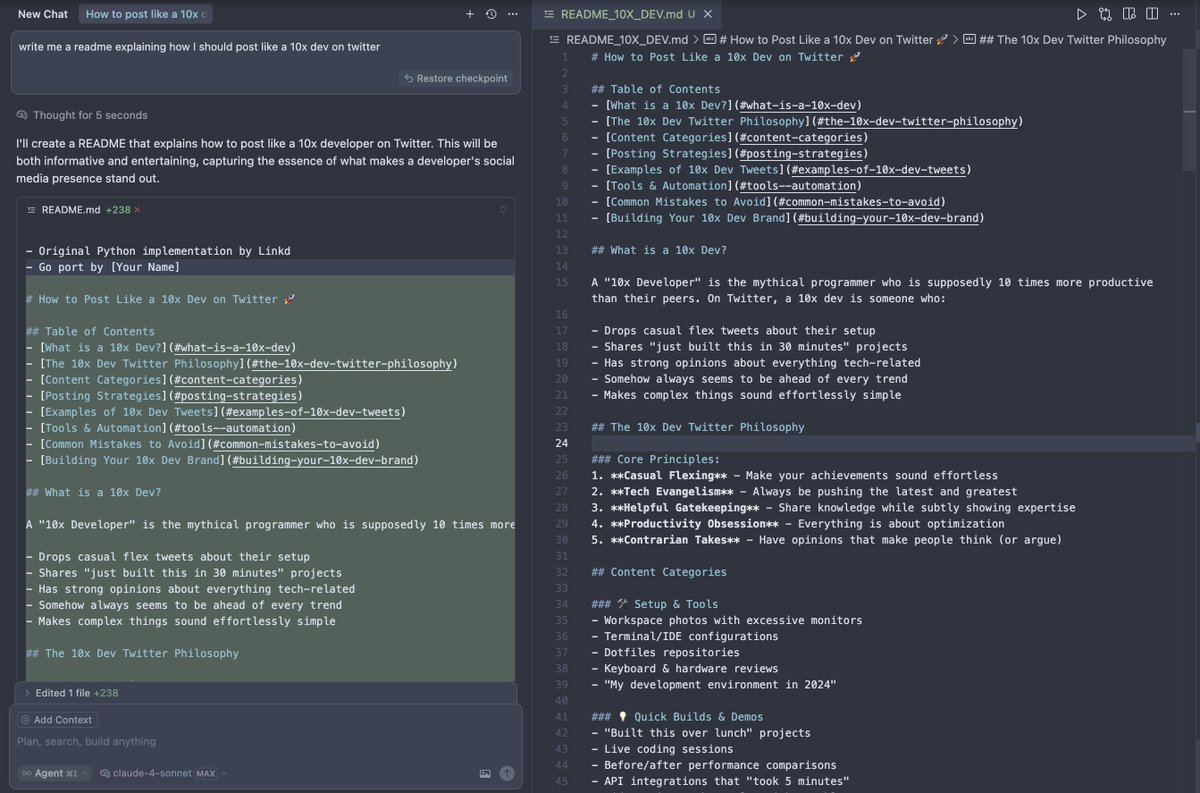Click the user prompt message box
1200x793 pixels.
tap(266, 60)
